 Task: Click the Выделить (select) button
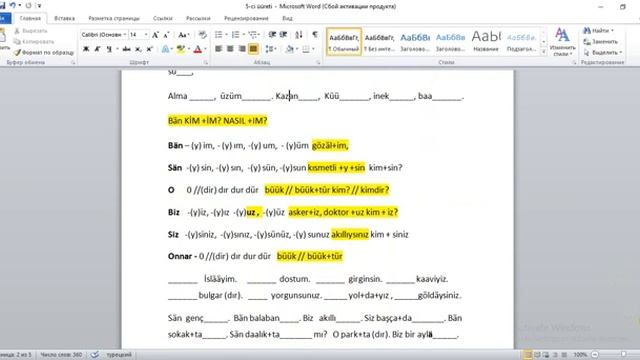coord(602,52)
